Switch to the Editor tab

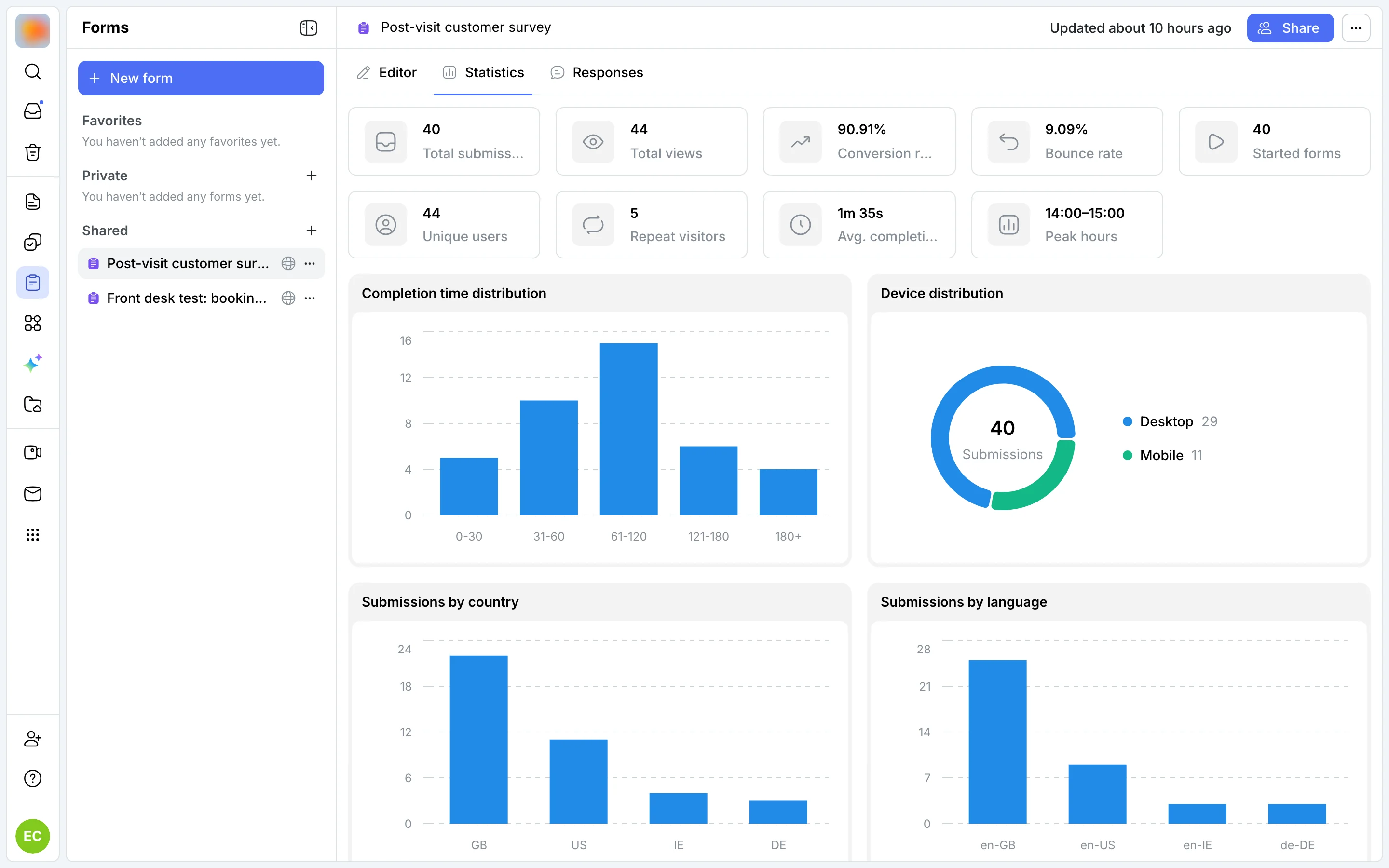386,72
